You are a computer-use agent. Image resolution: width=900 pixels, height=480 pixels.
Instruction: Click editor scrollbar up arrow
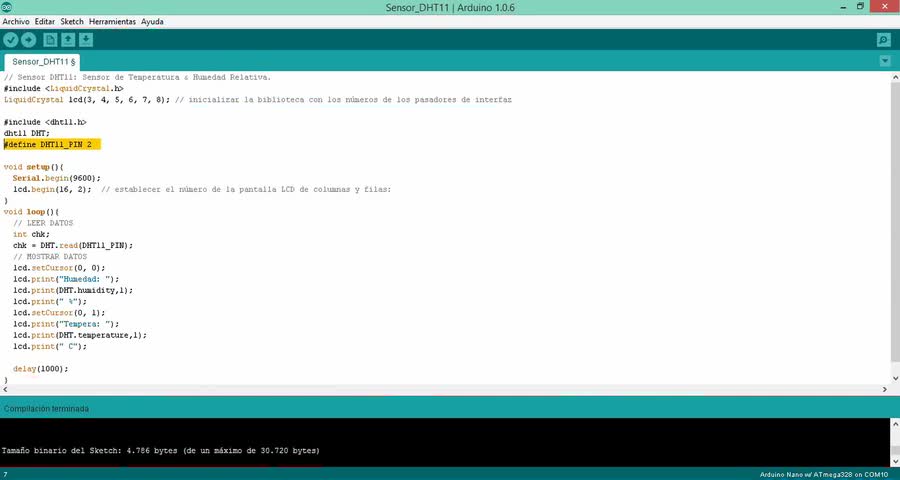(895, 76)
